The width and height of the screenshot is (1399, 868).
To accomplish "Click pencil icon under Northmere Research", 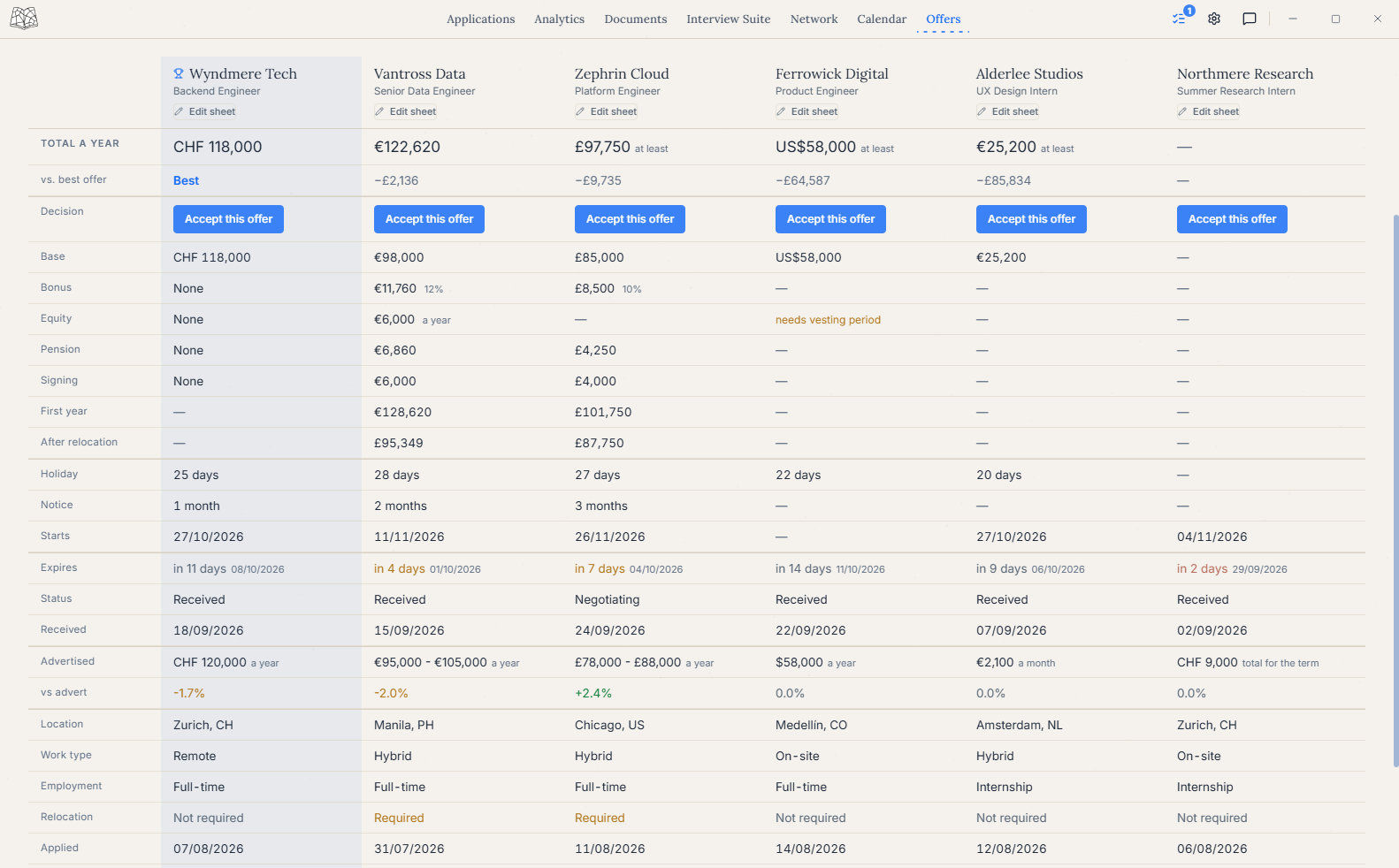I will (1182, 111).
